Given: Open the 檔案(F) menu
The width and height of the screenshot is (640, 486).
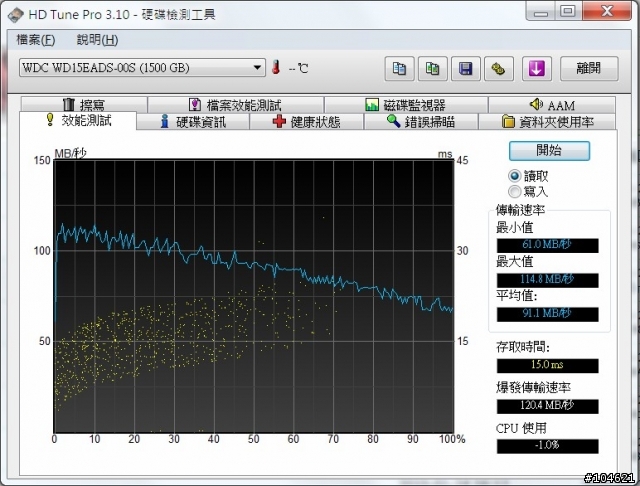Looking at the screenshot, I should pos(36,40).
